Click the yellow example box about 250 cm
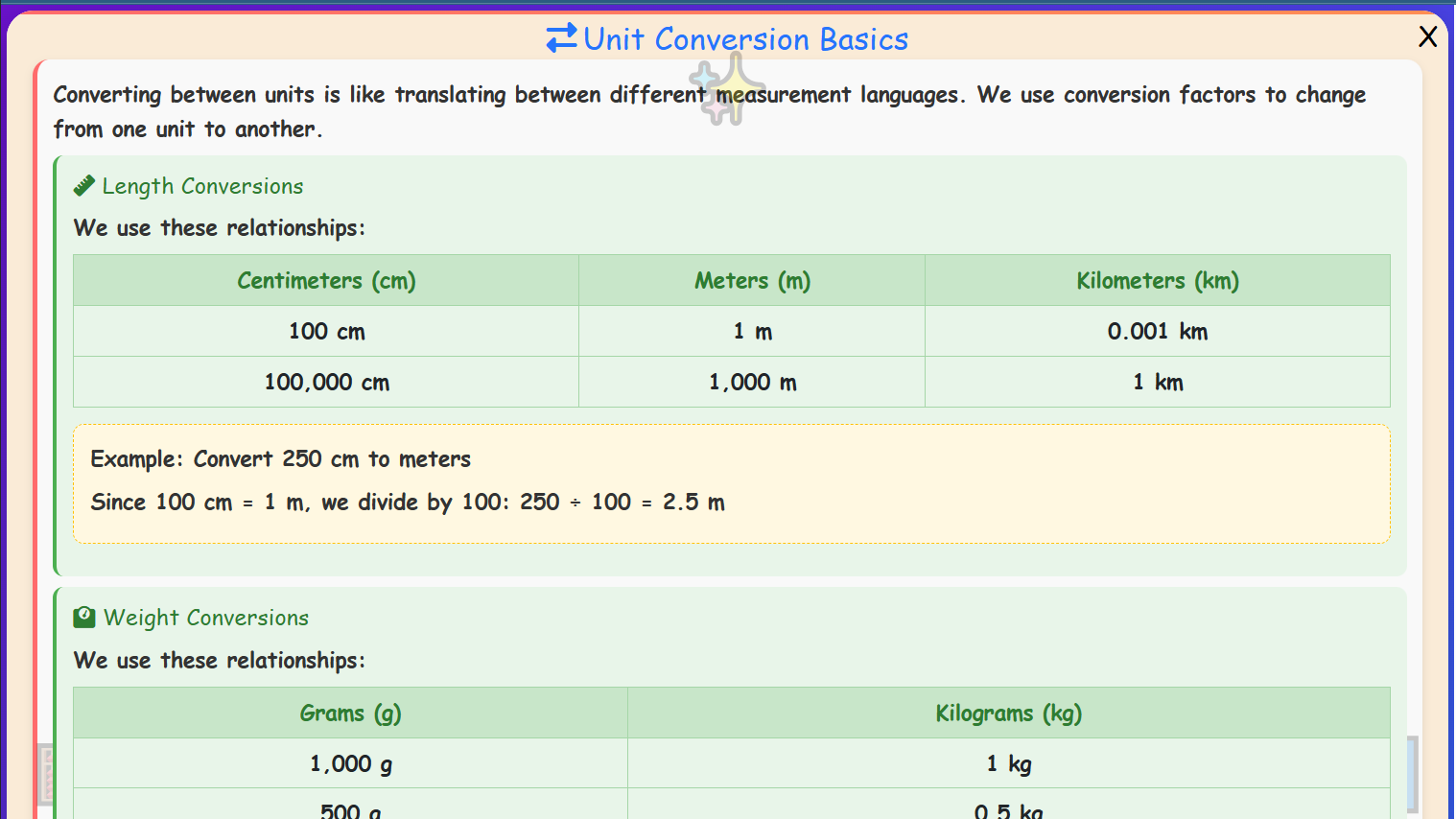The width and height of the screenshot is (1456, 819). coord(731,480)
